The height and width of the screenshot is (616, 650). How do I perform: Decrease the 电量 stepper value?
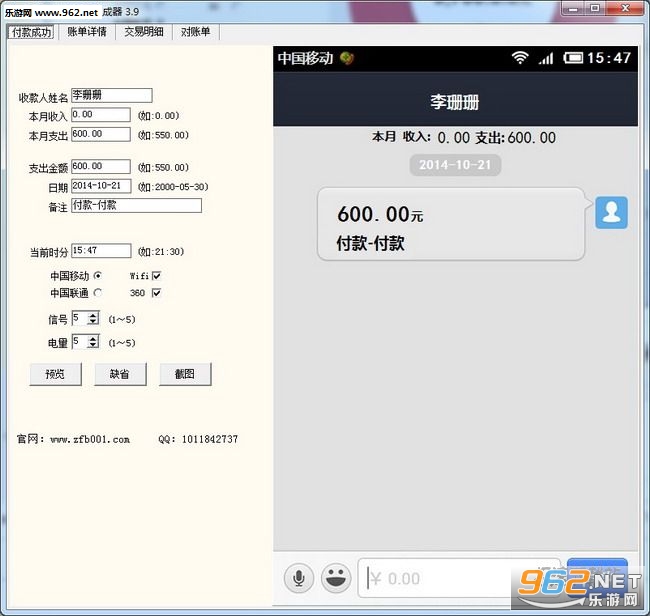click(93, 345)
